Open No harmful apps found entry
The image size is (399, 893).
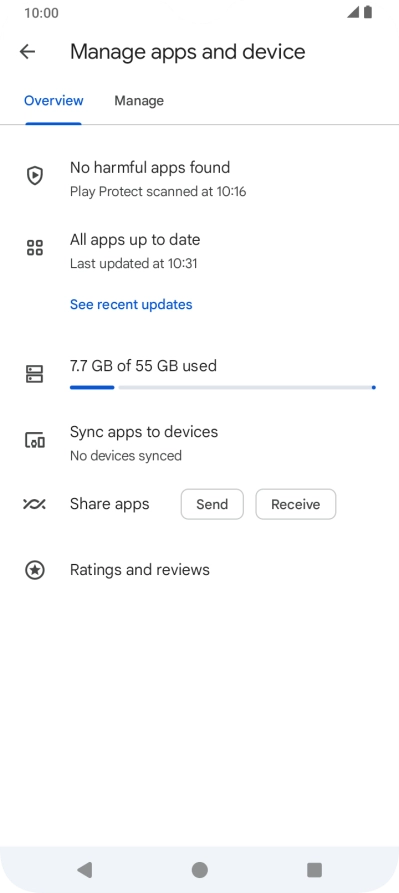[x=199, y=179]
